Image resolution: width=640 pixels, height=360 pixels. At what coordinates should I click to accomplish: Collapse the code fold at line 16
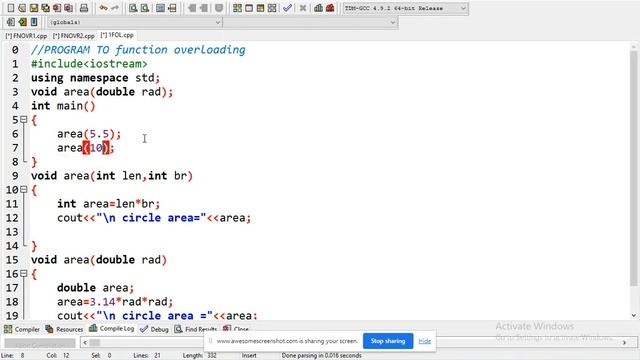[24, 273]
